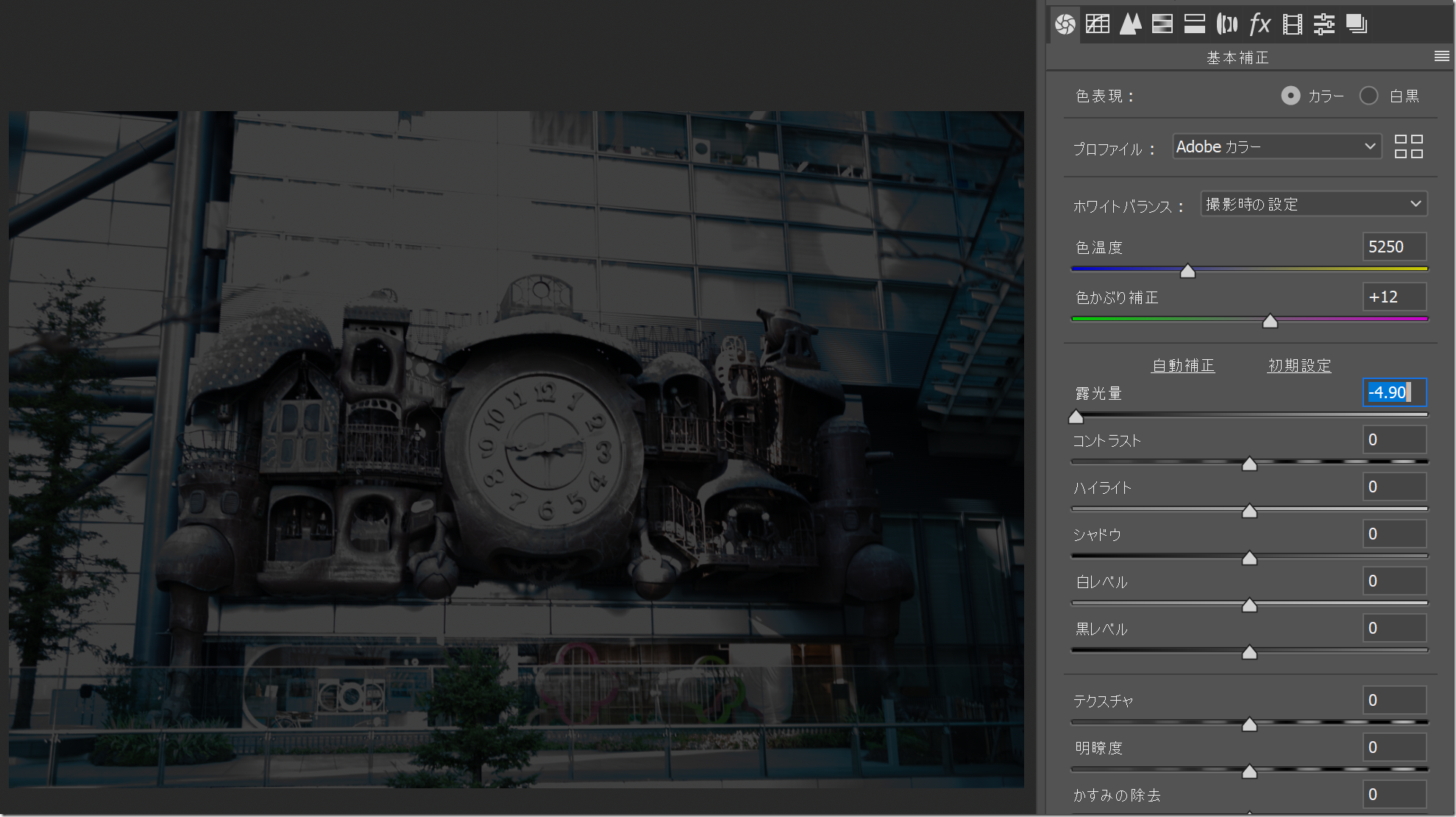The height and width of the screenshot is (817, 1456).
Task: Select the カラー color treatment radio
Action: pos(1290,96)
